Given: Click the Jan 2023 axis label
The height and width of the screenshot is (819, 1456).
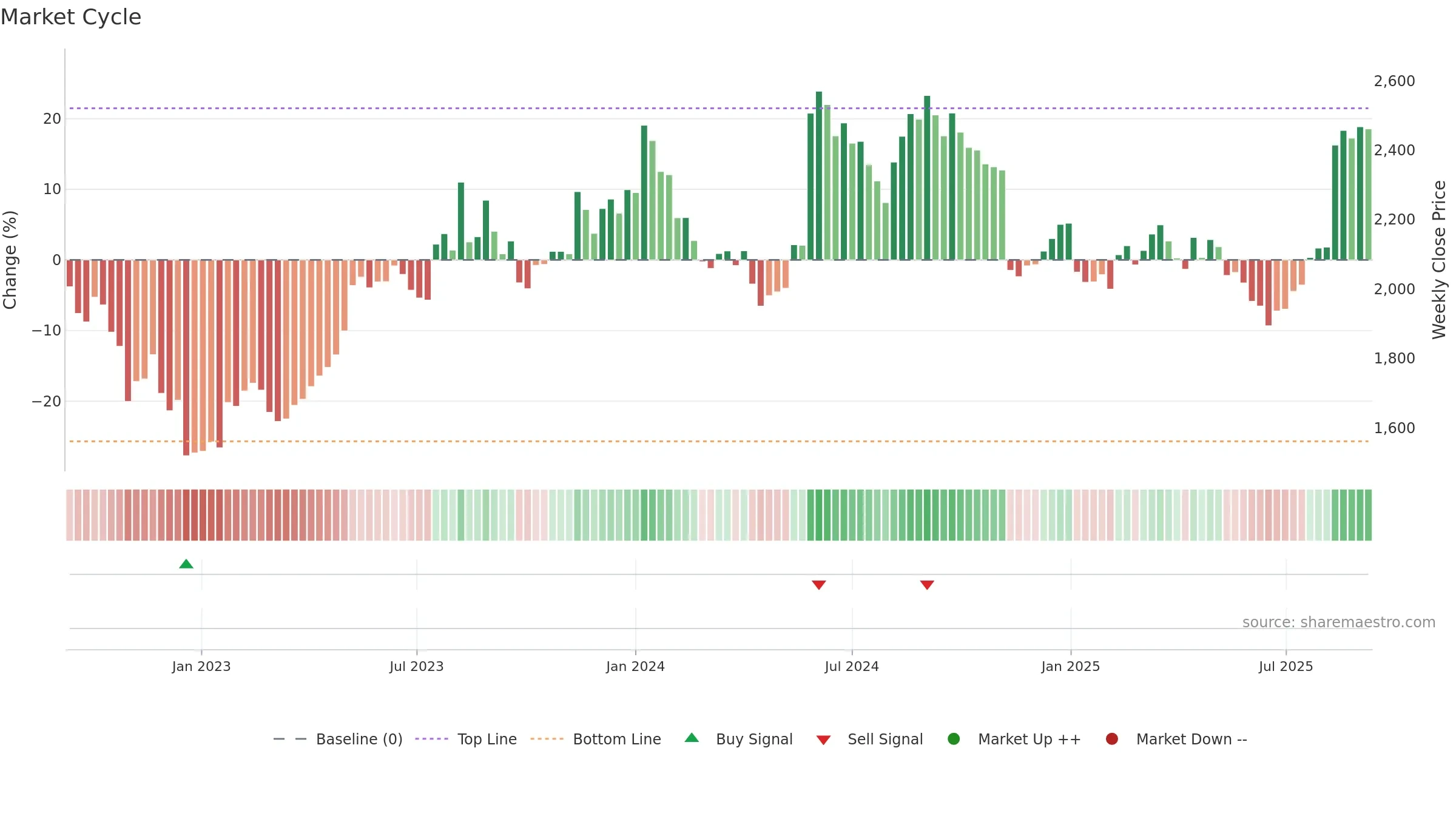Looking at the screenshot, I should click(x=201, y=667).
